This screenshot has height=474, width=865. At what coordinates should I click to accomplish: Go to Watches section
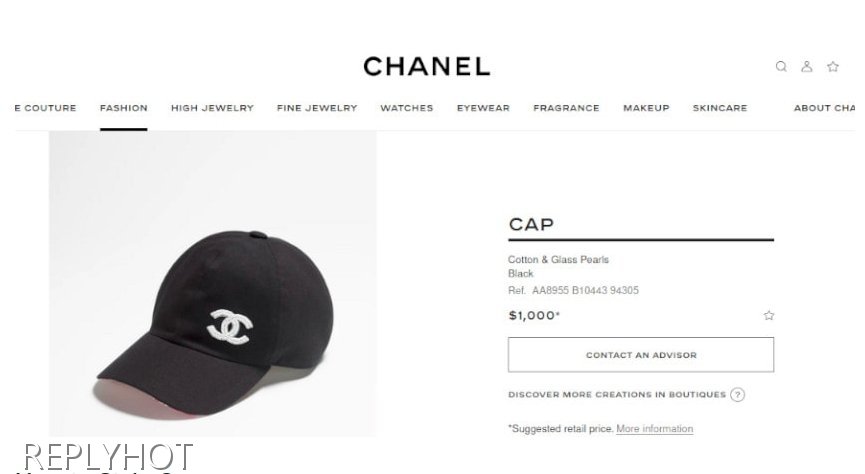(x=407, y=108)
